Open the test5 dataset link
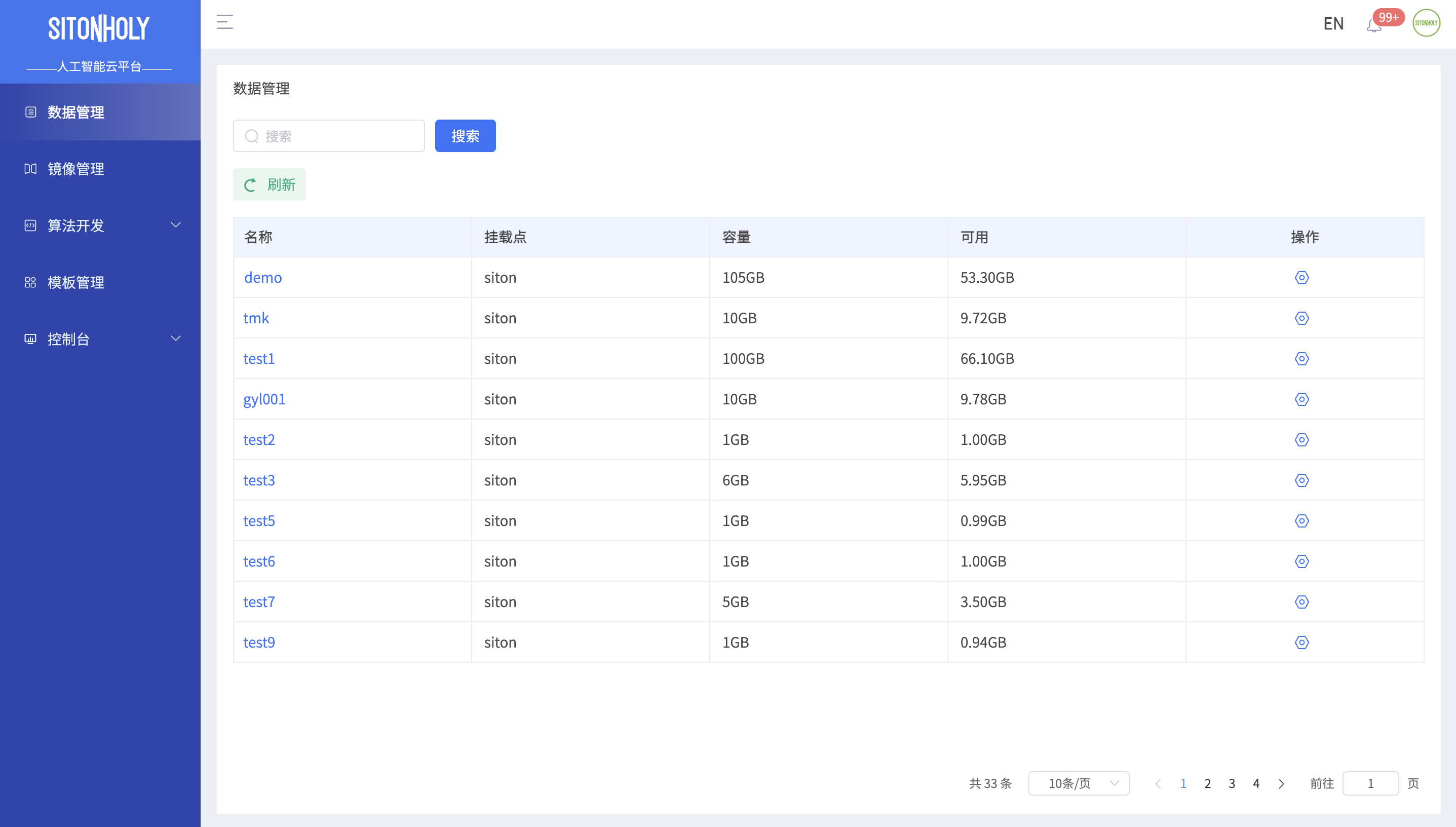This screenshot has height=827, width=1456. click(x=259, y=521)
